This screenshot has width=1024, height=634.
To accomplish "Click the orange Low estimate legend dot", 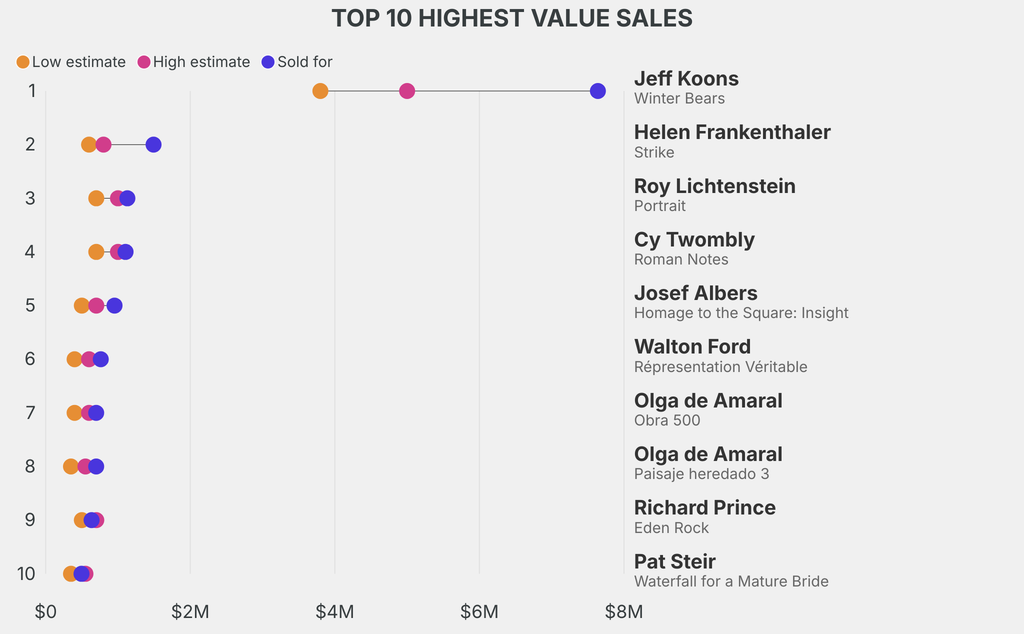I will (23, 62).
